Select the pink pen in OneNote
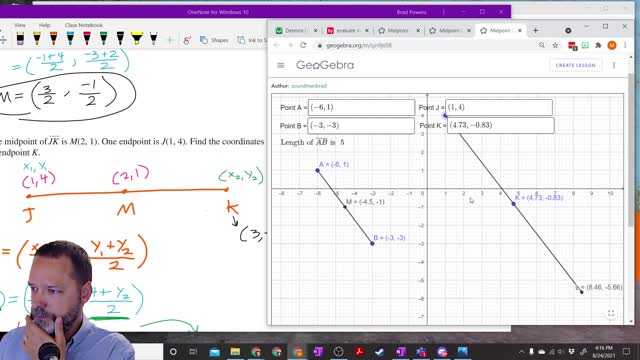 click(x=87, y=39)
